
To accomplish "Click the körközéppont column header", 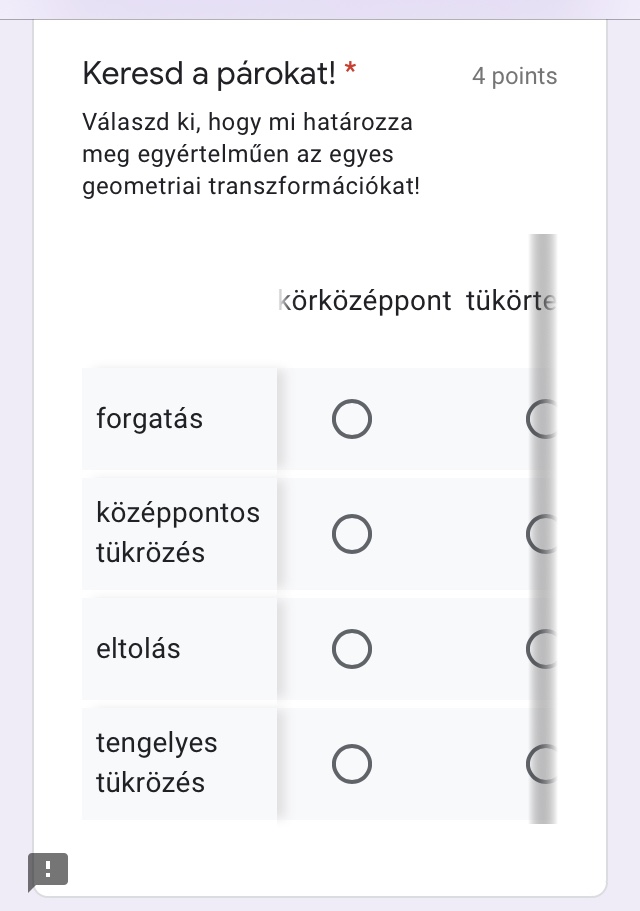I will click(365, 301).
